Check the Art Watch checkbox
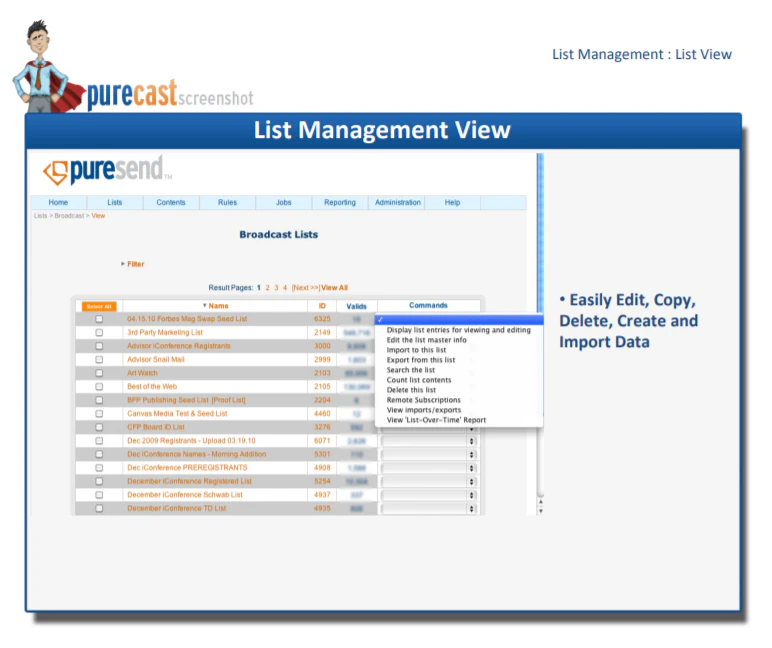Image resolution: width=772 pixels, height=648 pixels. [99, 373]
